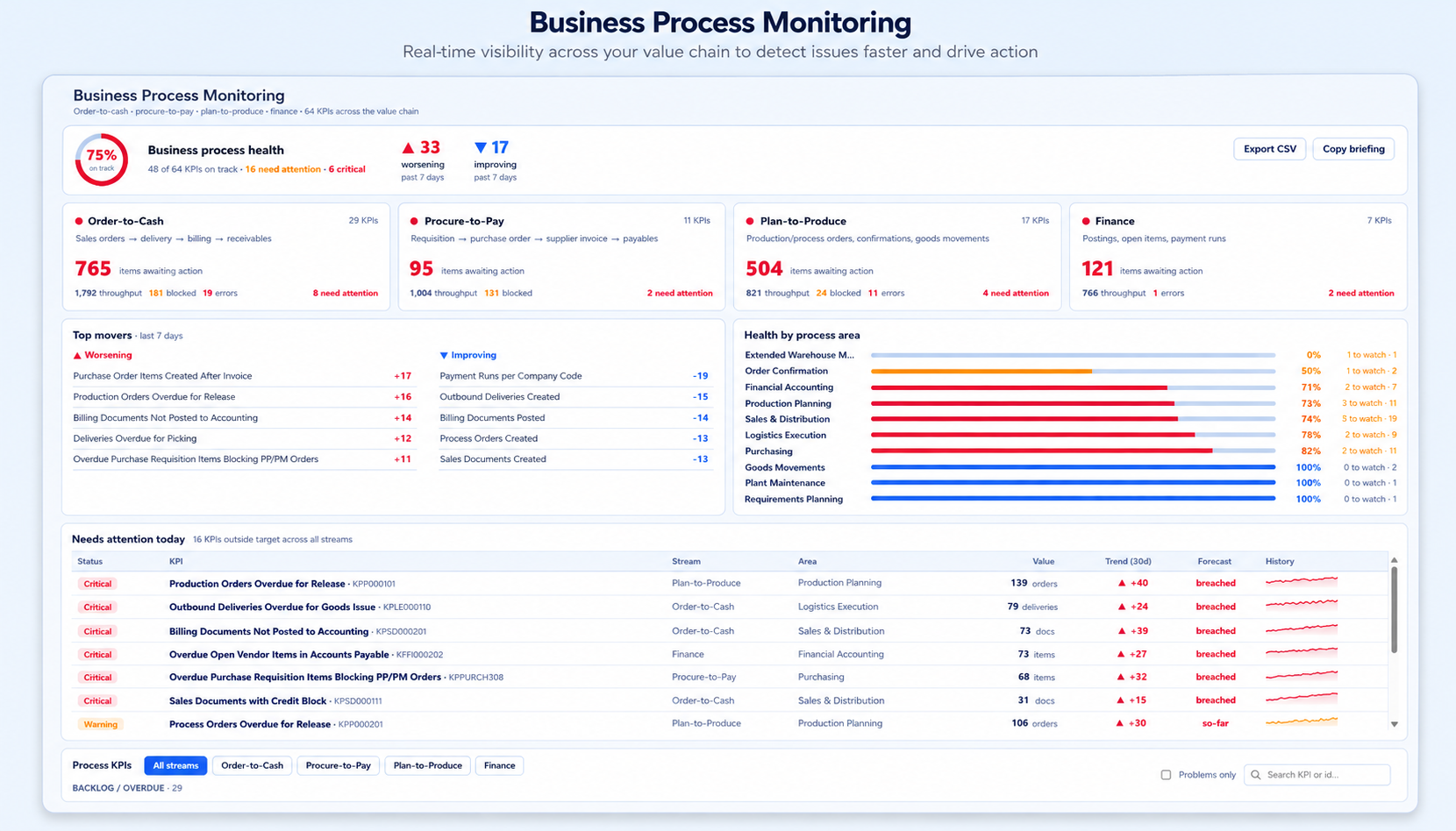This screenshot has width=1456, height=831.
Task: Click the Order Confirmation orange health bar
Action: click(x=981, y=372)
